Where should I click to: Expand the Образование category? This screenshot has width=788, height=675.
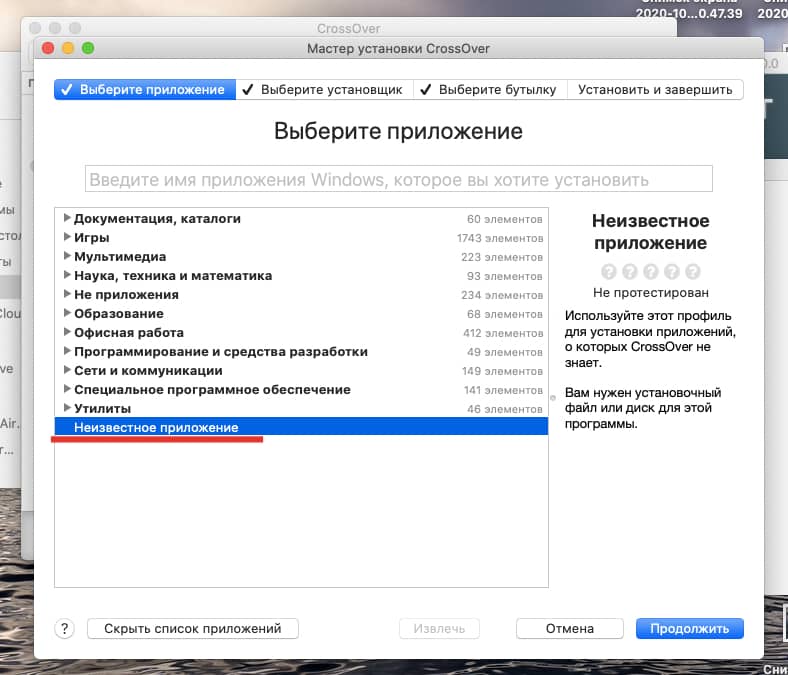tap(67, 313)
